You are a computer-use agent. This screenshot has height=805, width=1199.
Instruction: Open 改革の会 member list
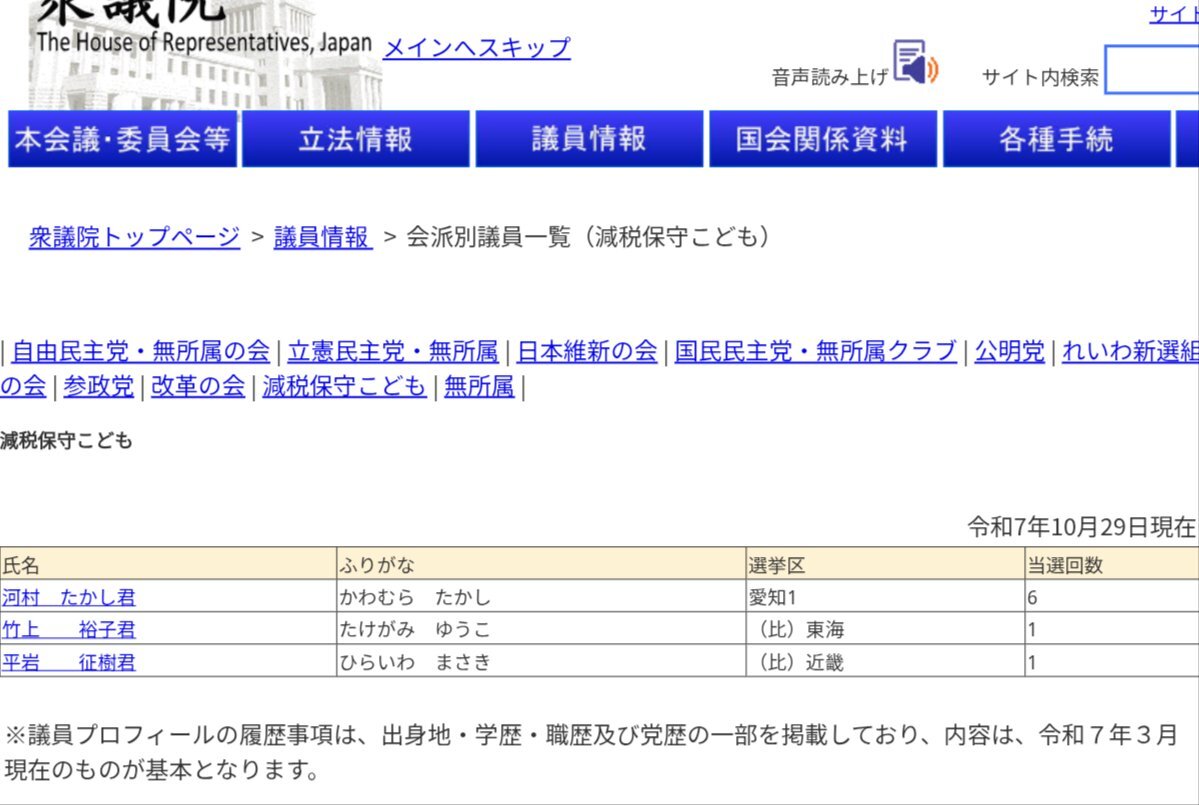pyautogui.click(x=198, y=386)
